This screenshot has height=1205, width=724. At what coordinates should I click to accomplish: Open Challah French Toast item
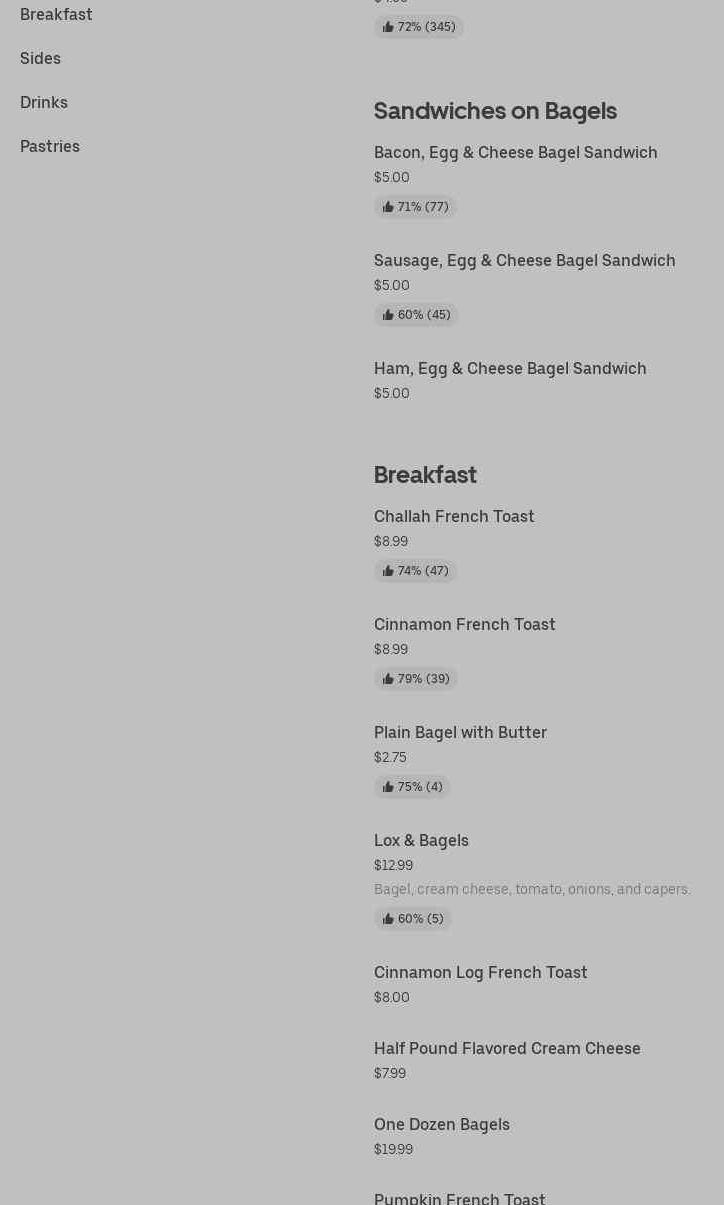pyautogui.click(x=454, y=516)
